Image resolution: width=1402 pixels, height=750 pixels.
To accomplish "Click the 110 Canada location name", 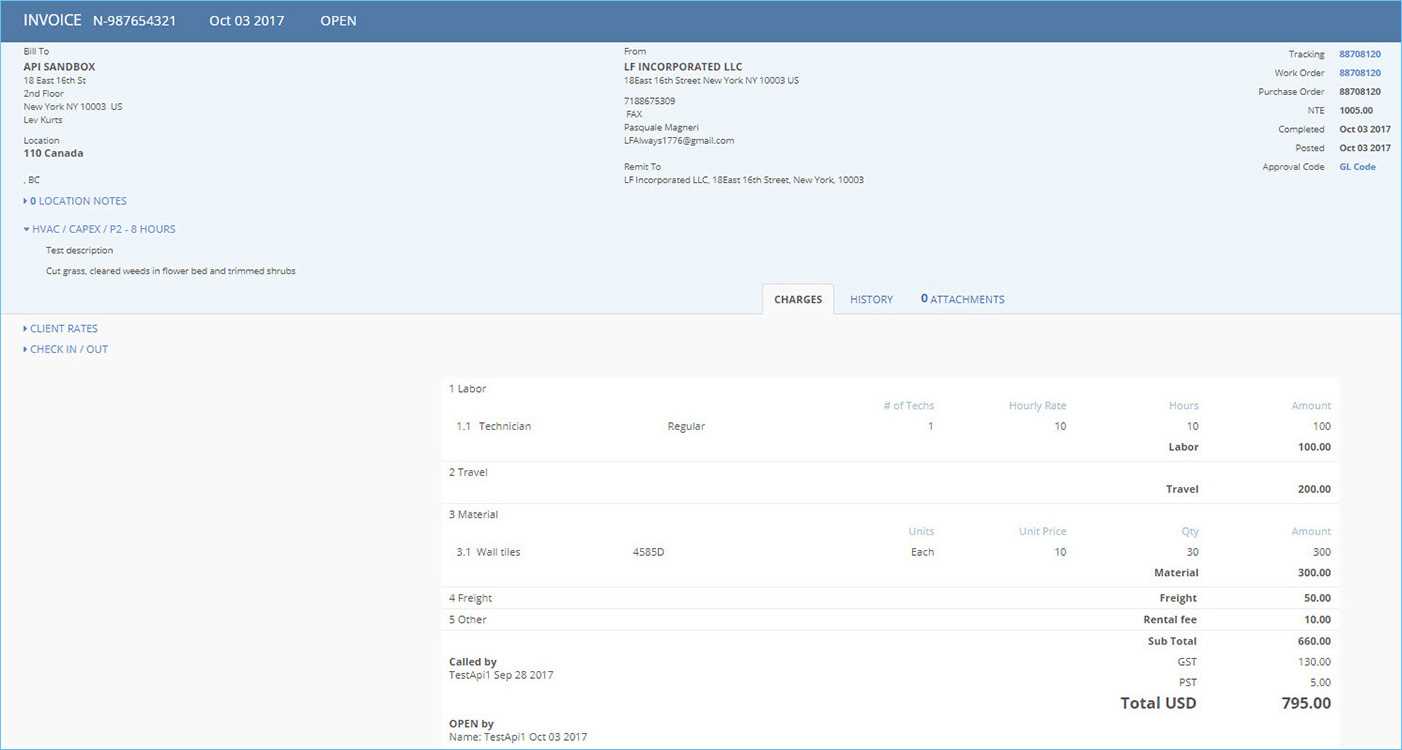I will (x=54, y=154).
